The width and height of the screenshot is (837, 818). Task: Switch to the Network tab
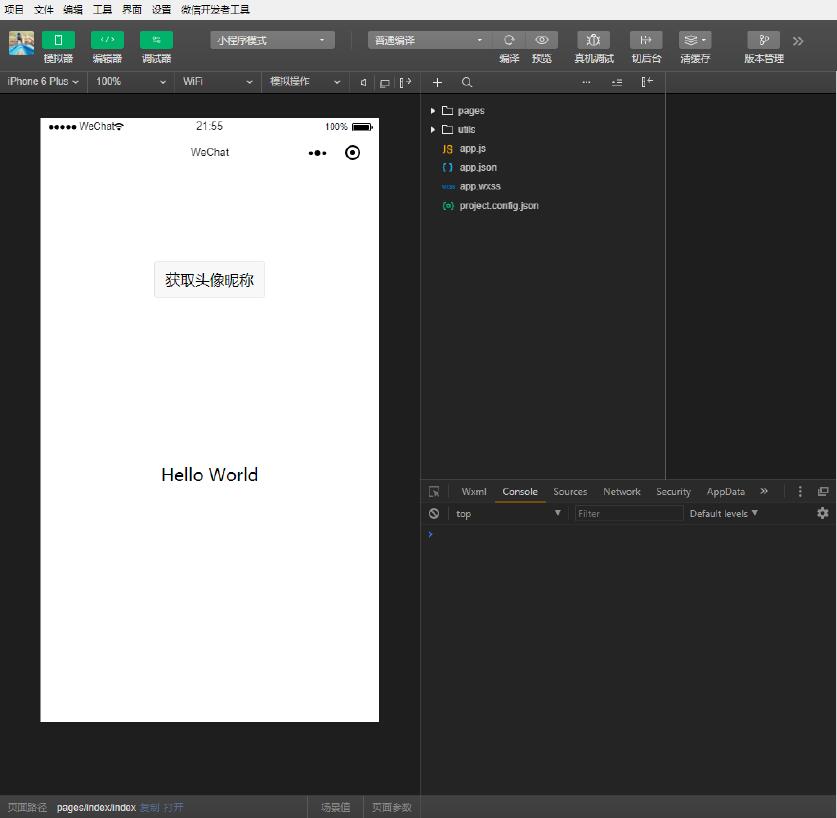[x=622, y=492]
